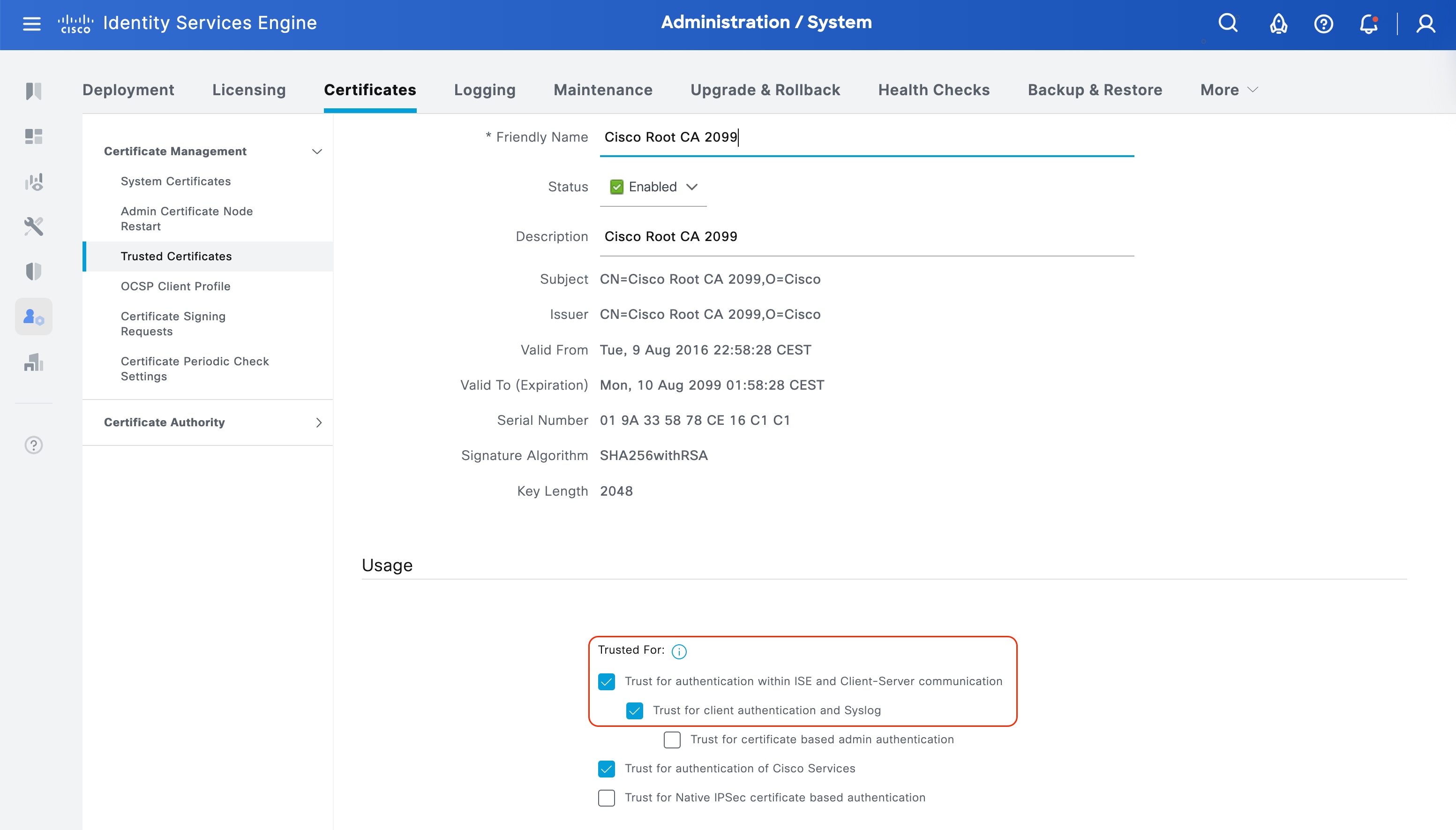Open the Operations chart sidebar icon
Viewport: 1456px width, 830px height.
pyautogui.click(x=34, y=181)
